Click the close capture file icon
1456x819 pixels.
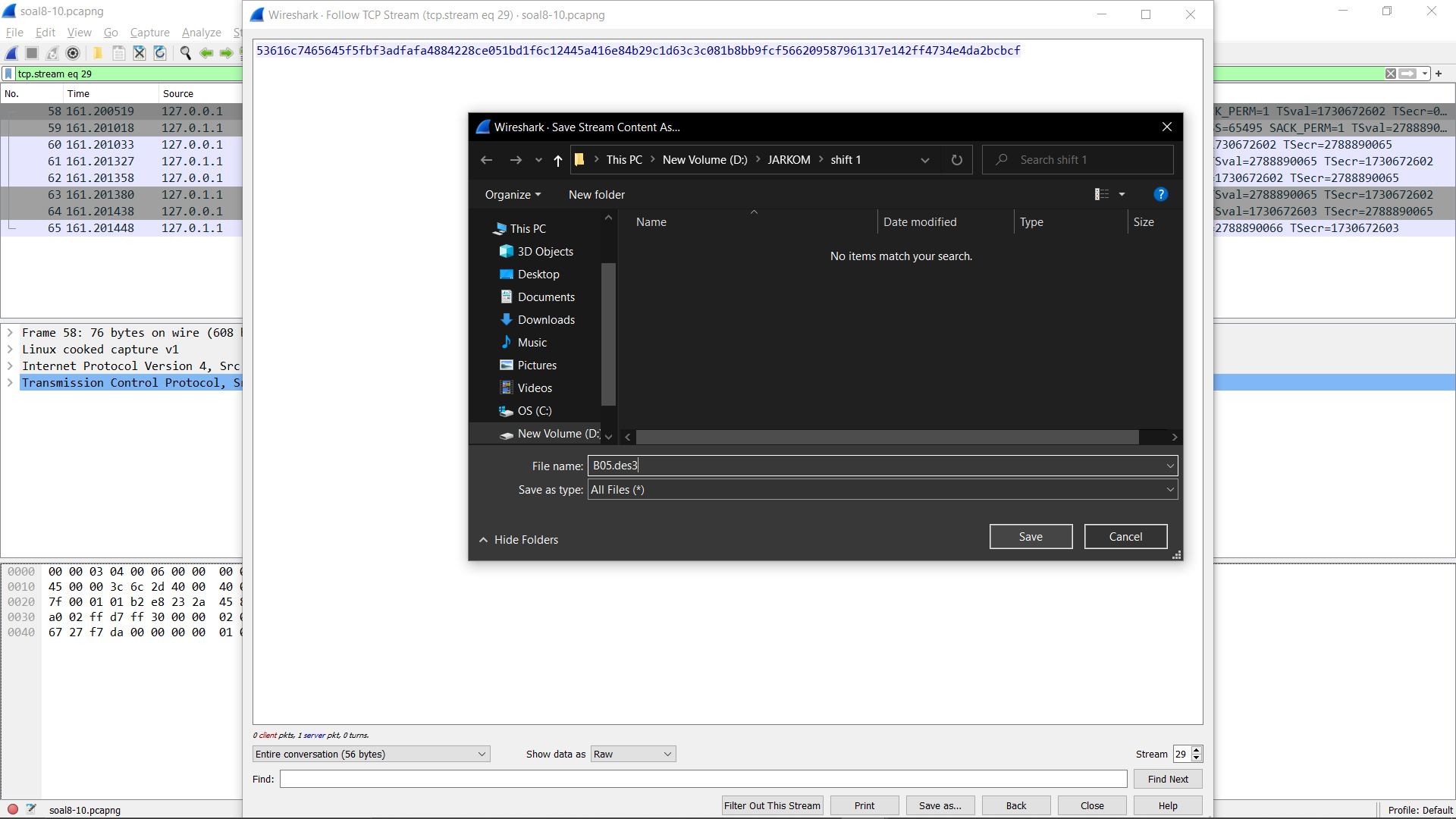pos(140,53)
